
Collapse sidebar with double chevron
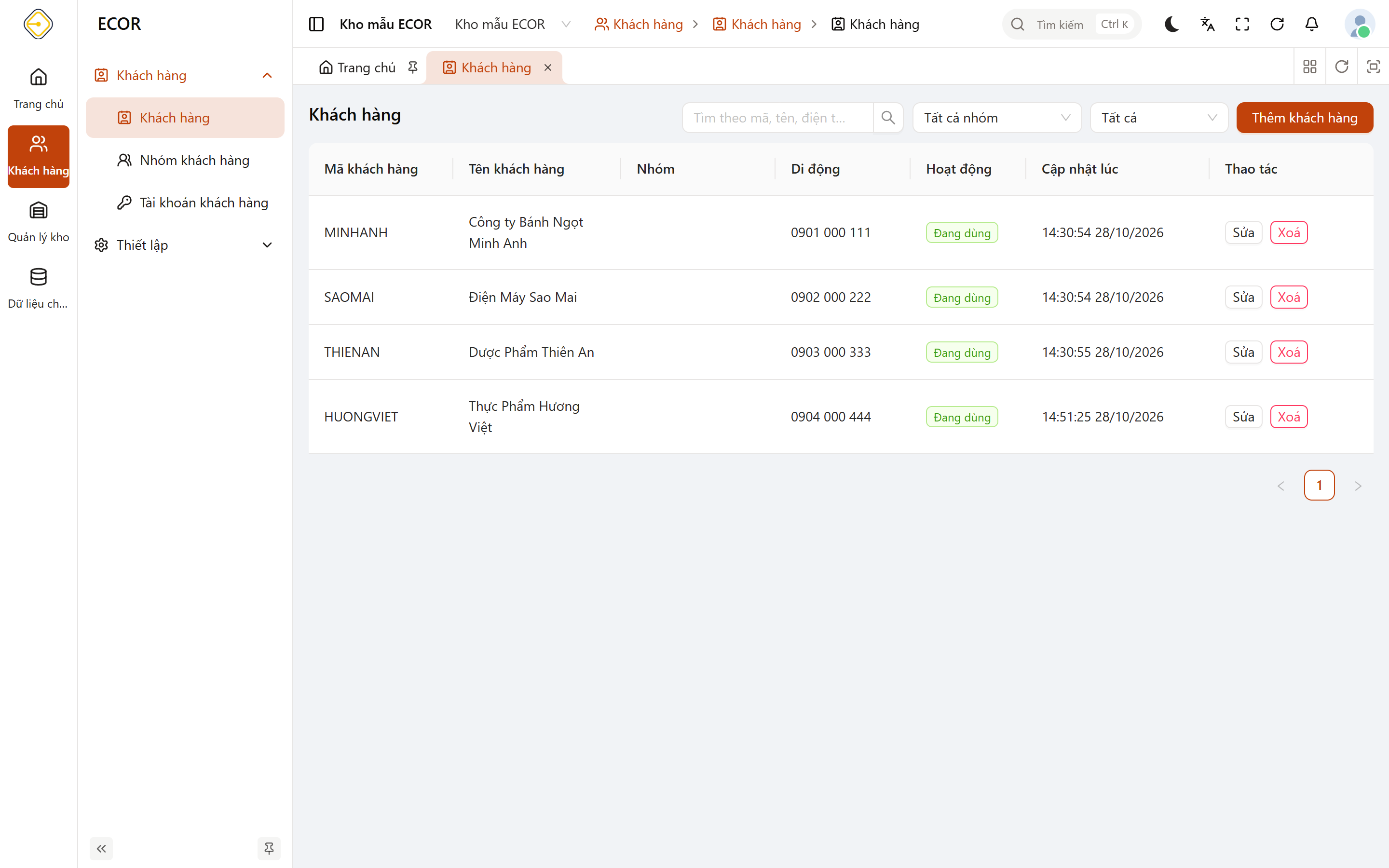(x=102, y=849)
